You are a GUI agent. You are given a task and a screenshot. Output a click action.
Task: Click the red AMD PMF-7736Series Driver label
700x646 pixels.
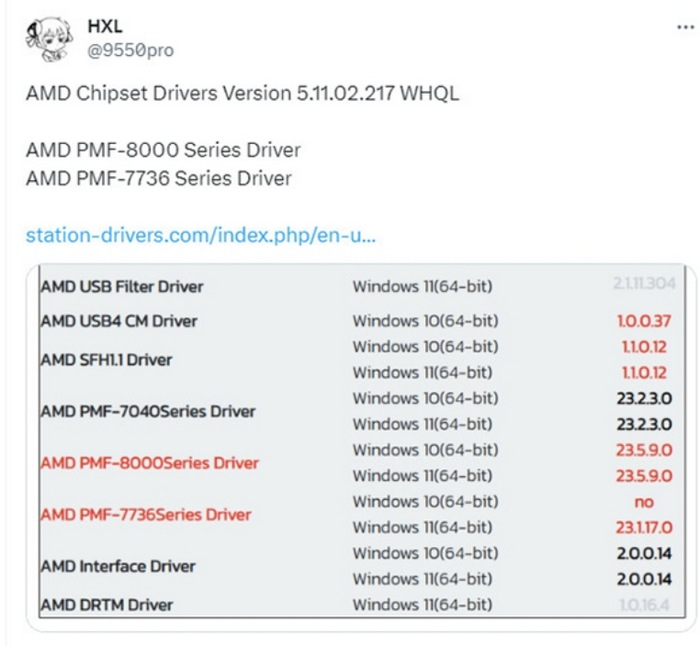point(145,515)
